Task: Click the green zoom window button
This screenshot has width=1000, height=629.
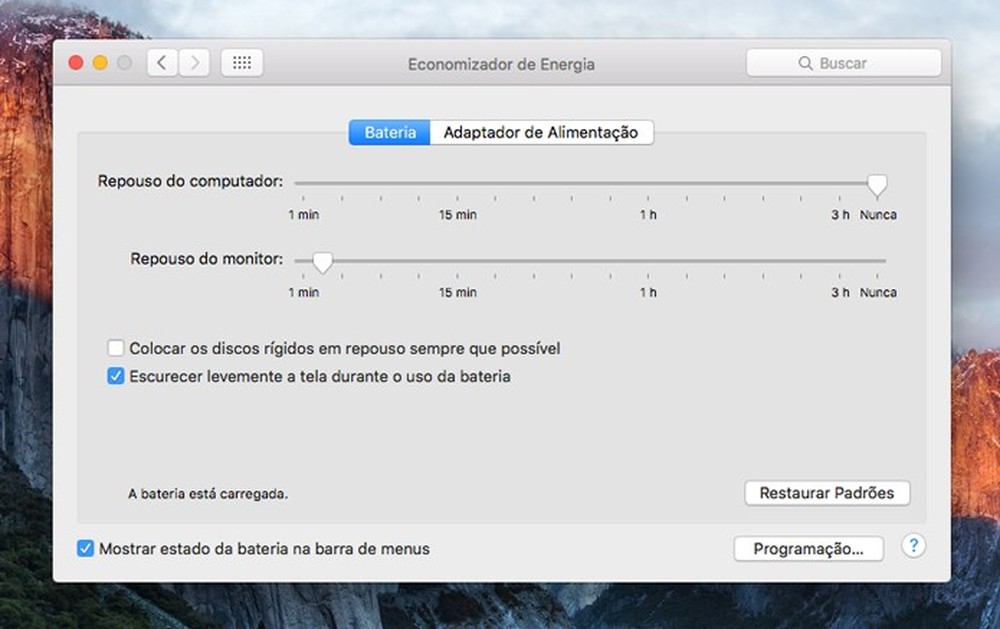Action: (123, 61)
